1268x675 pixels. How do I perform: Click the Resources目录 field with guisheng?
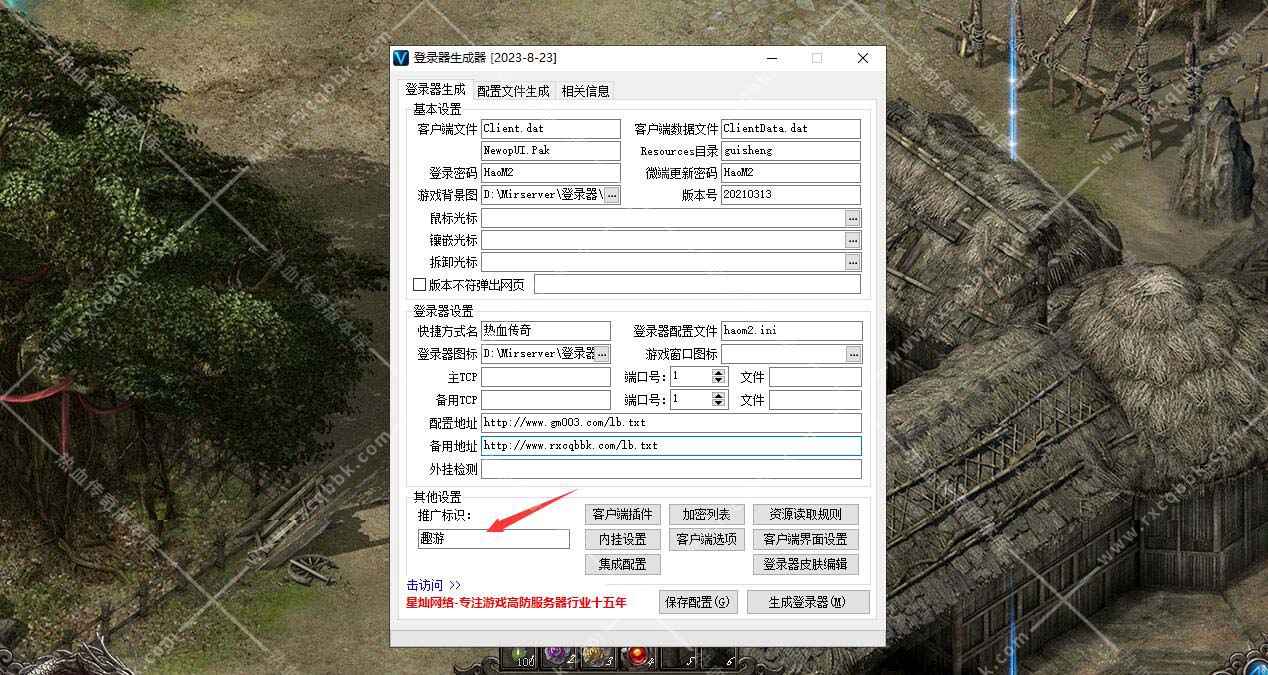pos(791,151)
